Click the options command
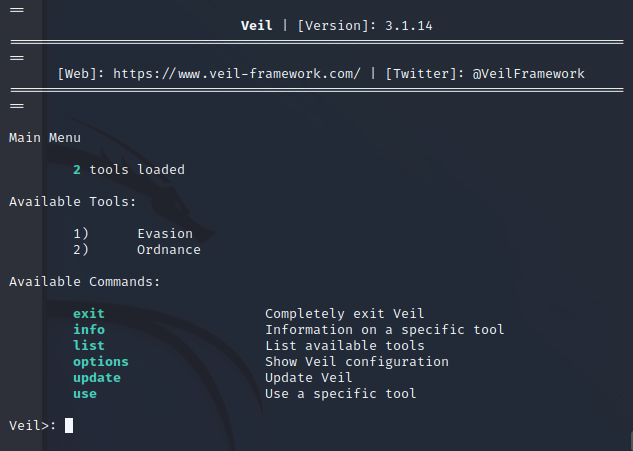Viewport: 633px width, 451px height. pyautogui.click(x=101, y=361)
